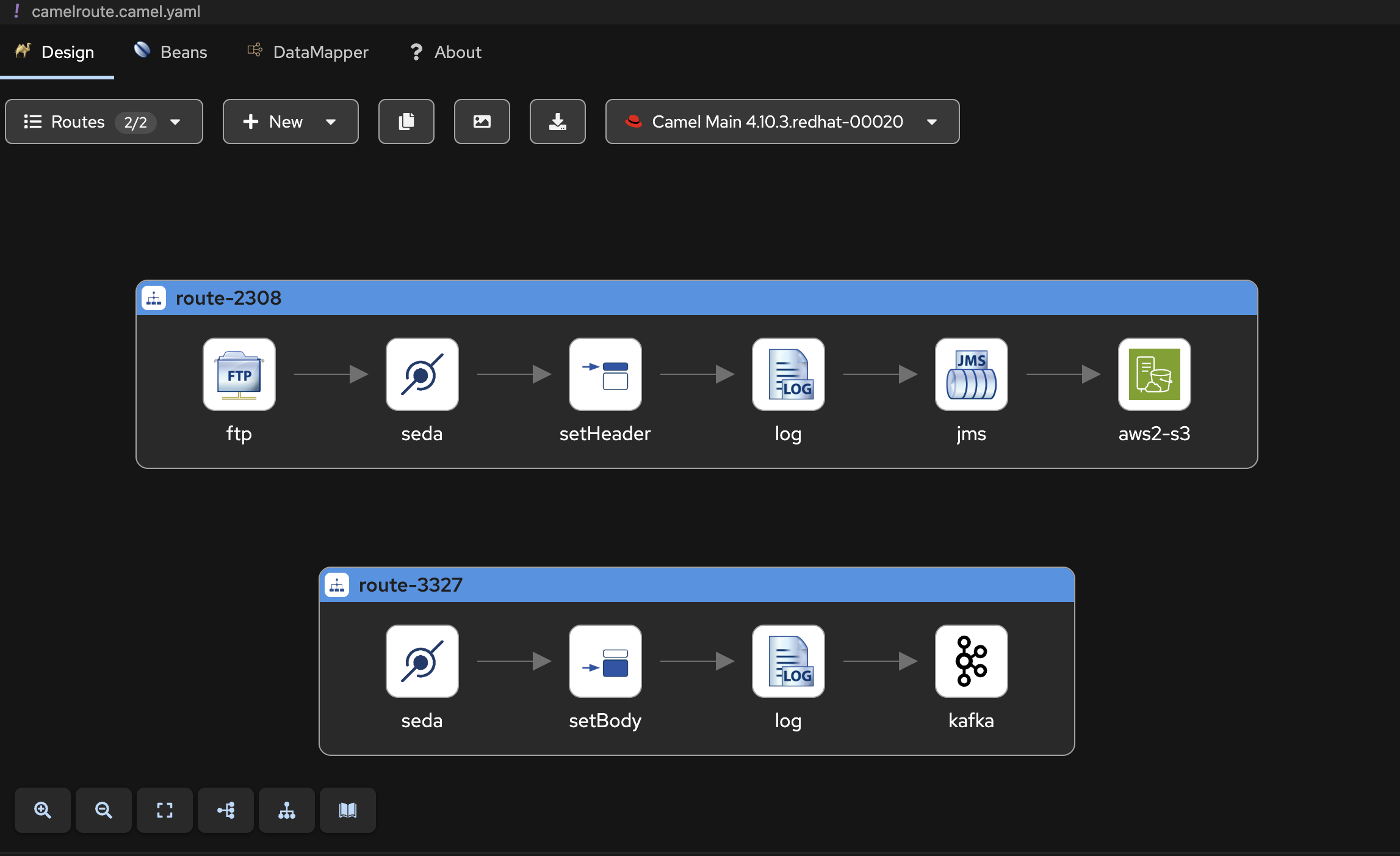Viewport: 1400px width, 856px height.
Task: Select the setHeader step icon
Action: tap(605, 374)
